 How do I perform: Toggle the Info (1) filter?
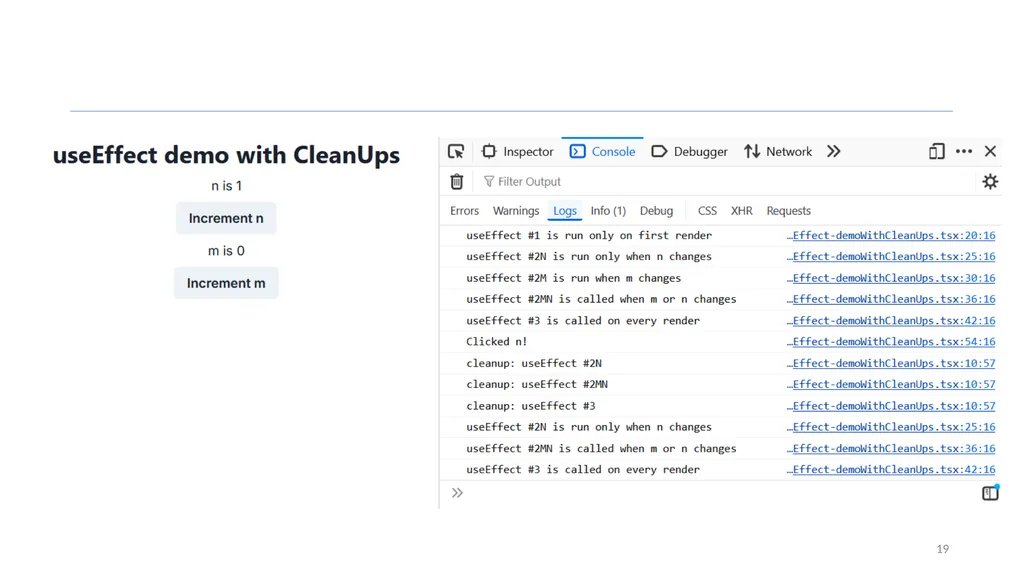pyautogui.click(x=608, y=211)
